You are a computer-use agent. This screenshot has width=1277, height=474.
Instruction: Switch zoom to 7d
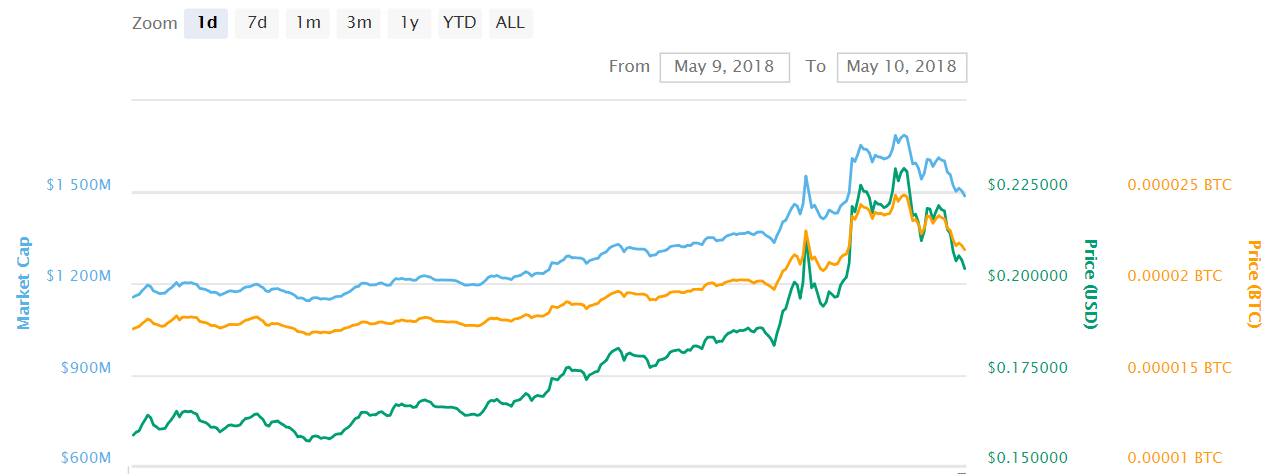coord(257,23)
